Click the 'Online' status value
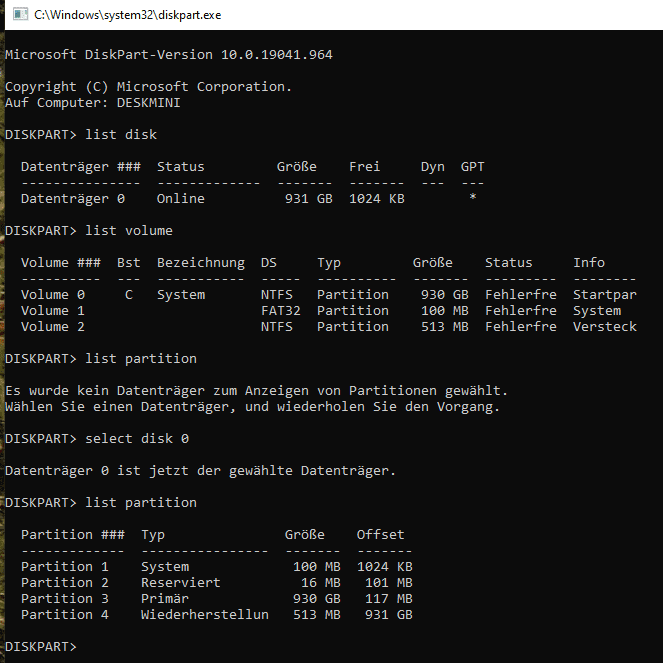This screenshot has height=663, width=663. click(x=181, y=199)
